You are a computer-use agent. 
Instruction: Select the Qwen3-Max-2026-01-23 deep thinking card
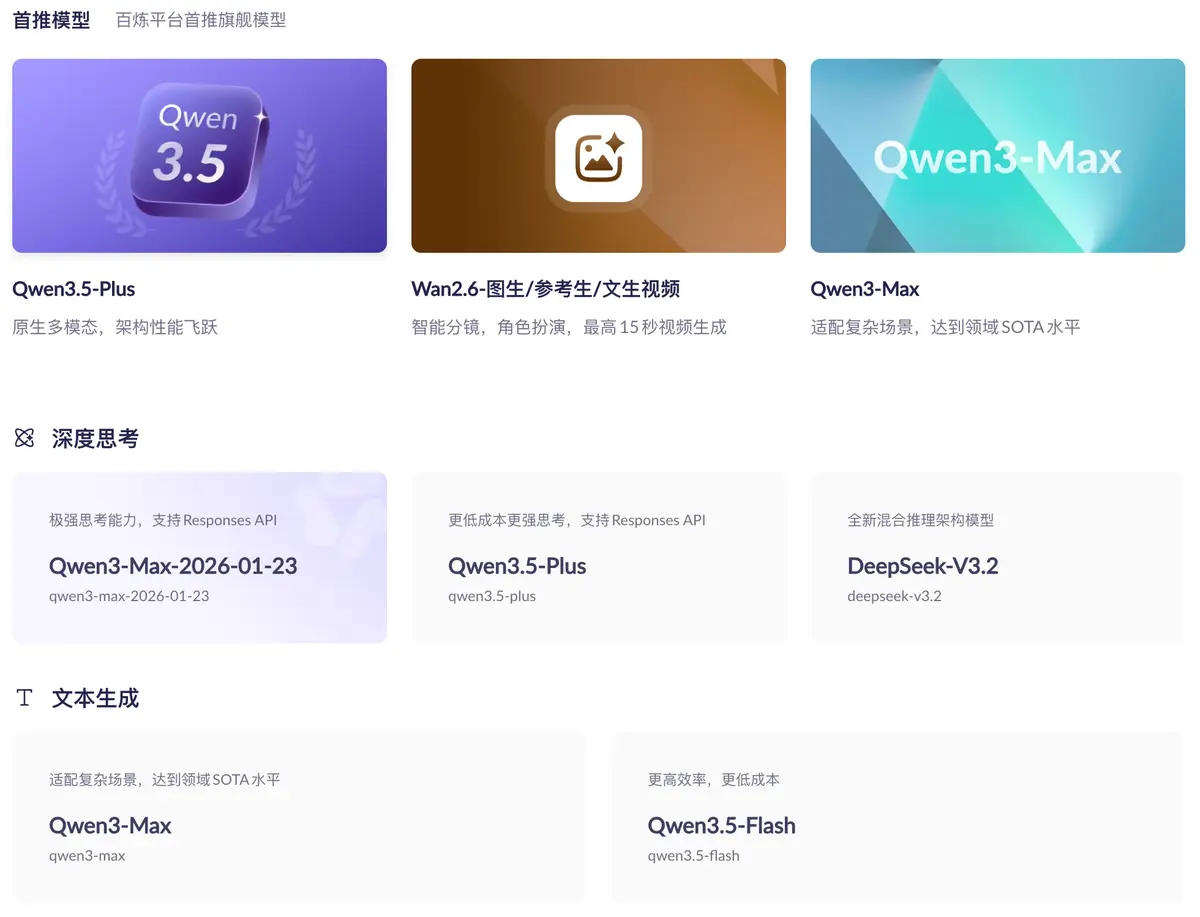coord(199,557)
